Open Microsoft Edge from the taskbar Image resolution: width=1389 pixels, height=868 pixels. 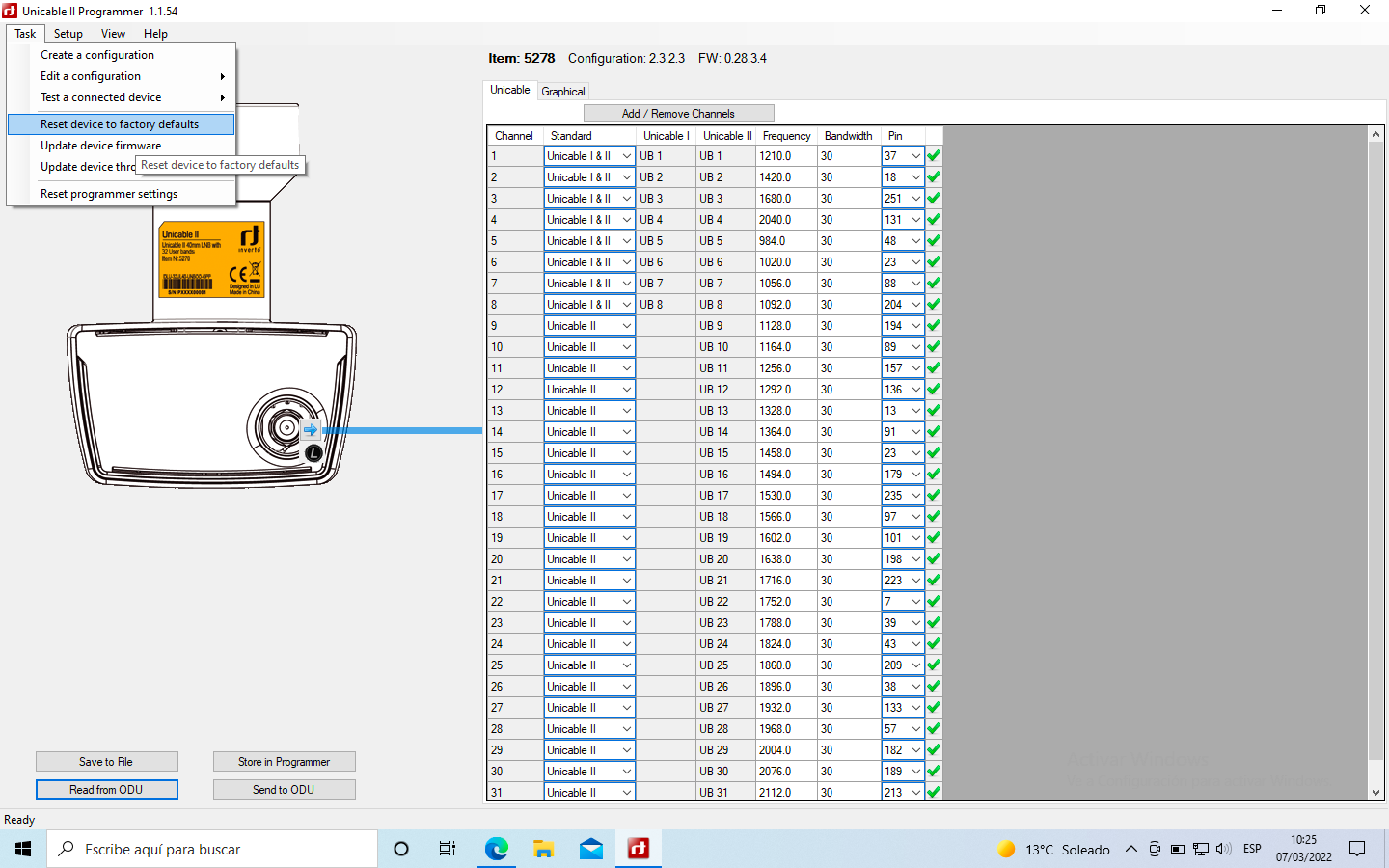point(496,849)
